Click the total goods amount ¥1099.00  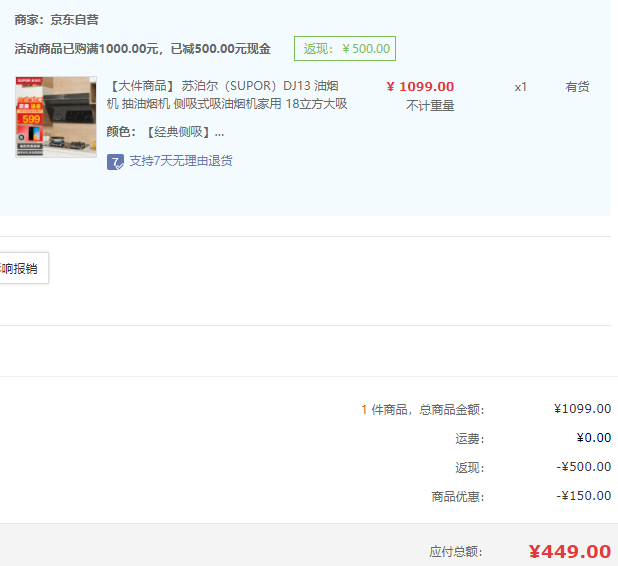click(x=582, y=409)
